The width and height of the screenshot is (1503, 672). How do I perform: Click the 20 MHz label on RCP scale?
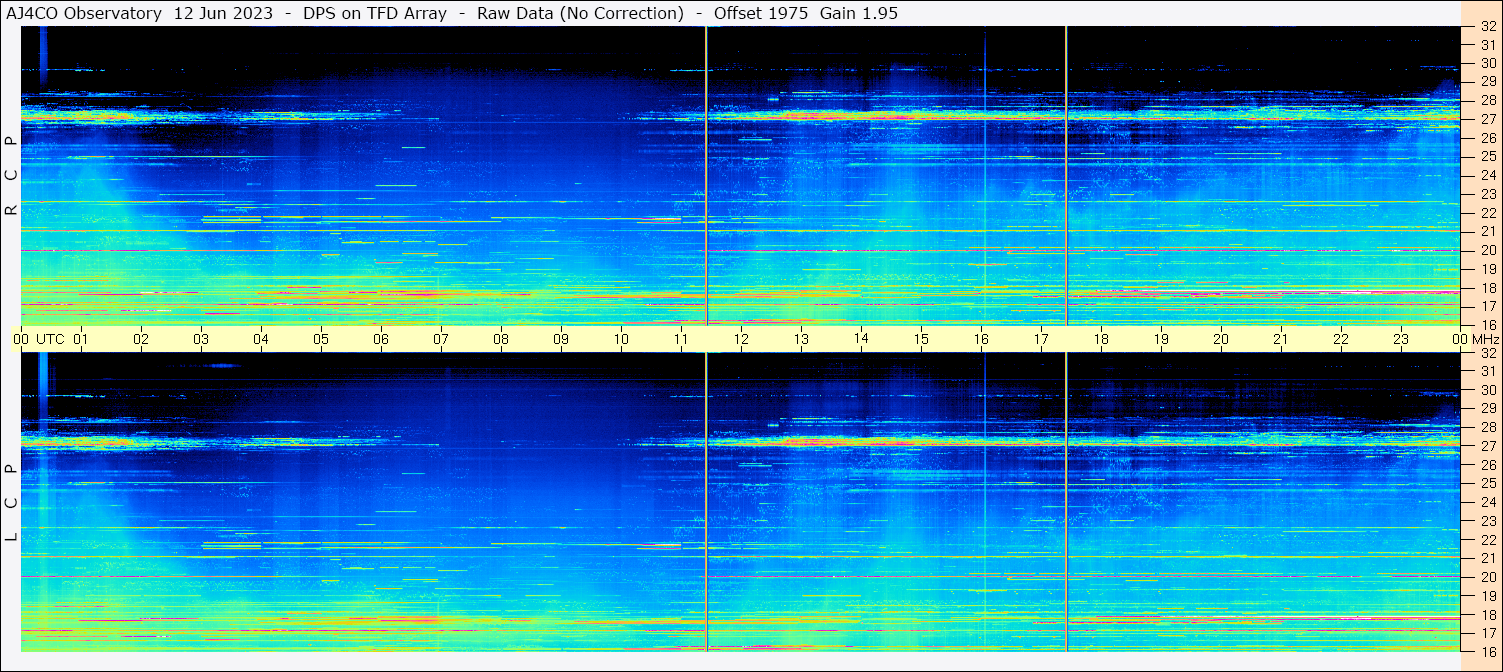pyautogui.click(x=1487, y=250)
